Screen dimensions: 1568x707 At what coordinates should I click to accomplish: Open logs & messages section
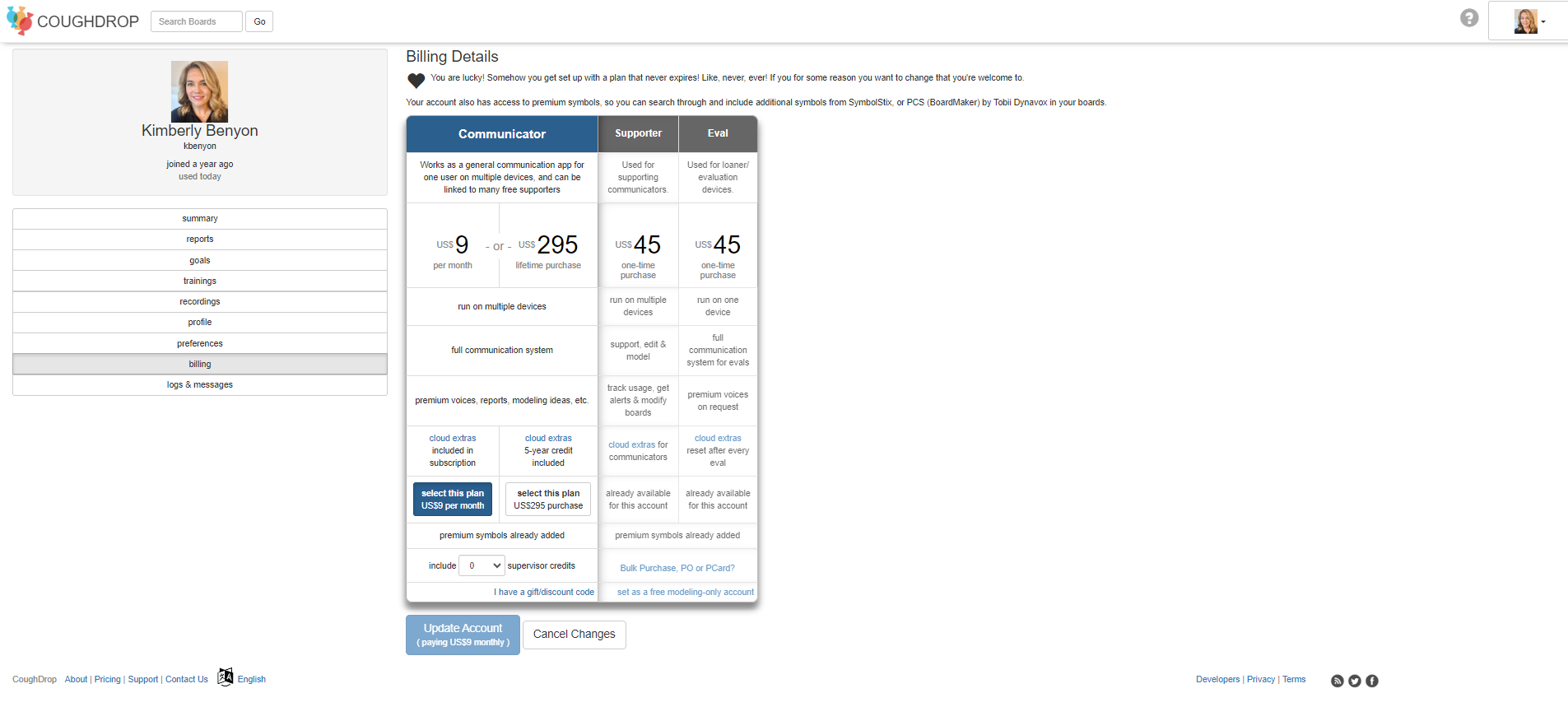coord(200,385)
